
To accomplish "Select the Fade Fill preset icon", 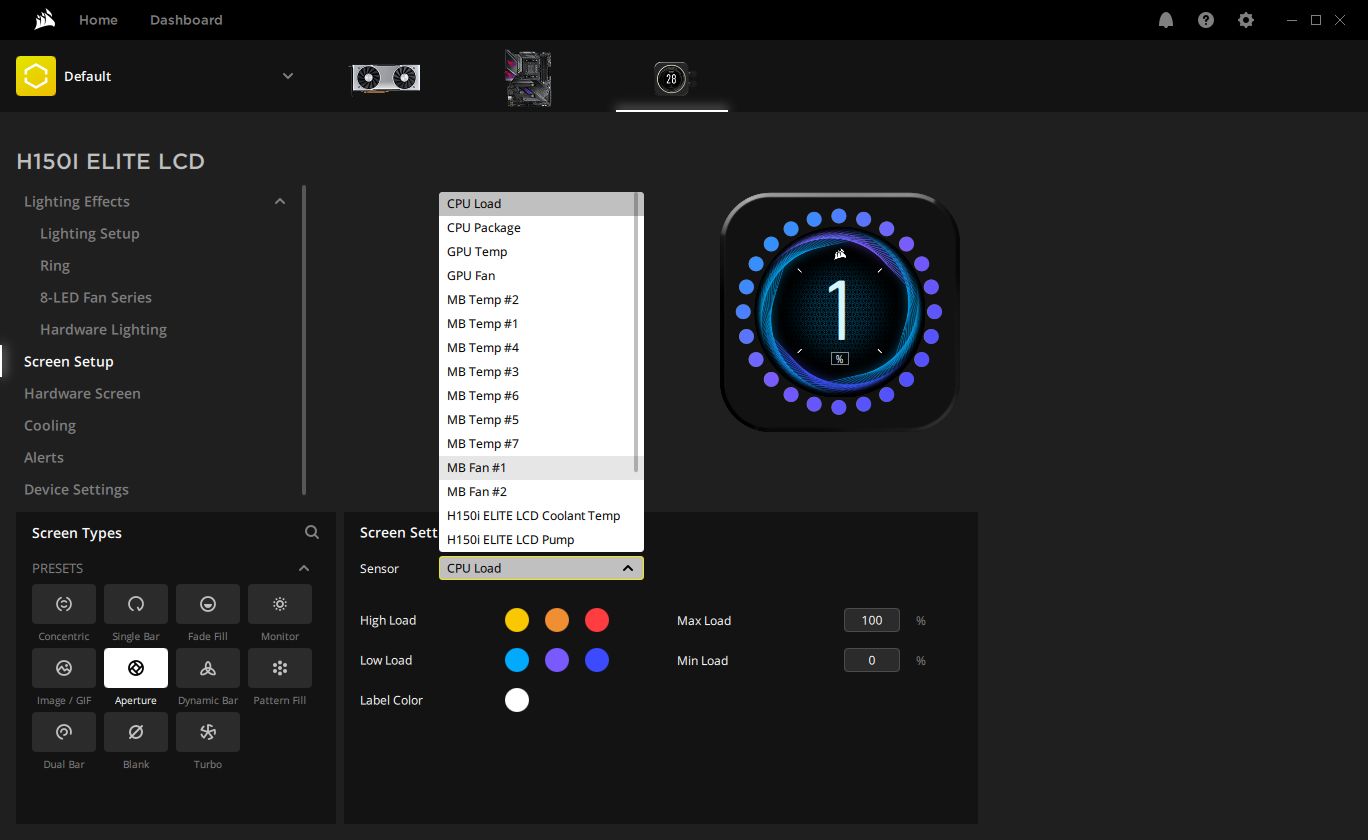I will [208, 604].
